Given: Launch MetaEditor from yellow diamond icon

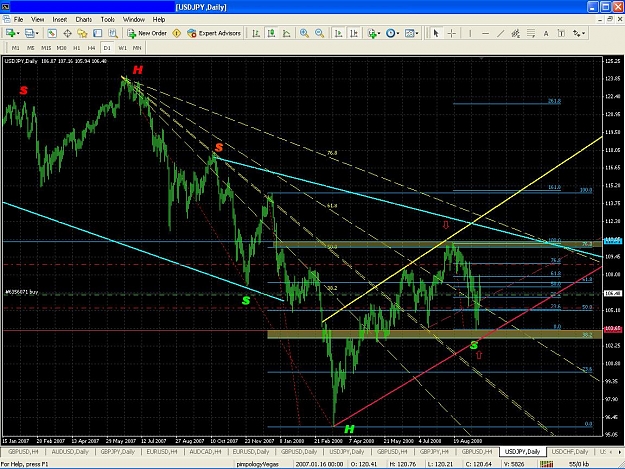Looking at the screenshot, I should coord(177,33).
